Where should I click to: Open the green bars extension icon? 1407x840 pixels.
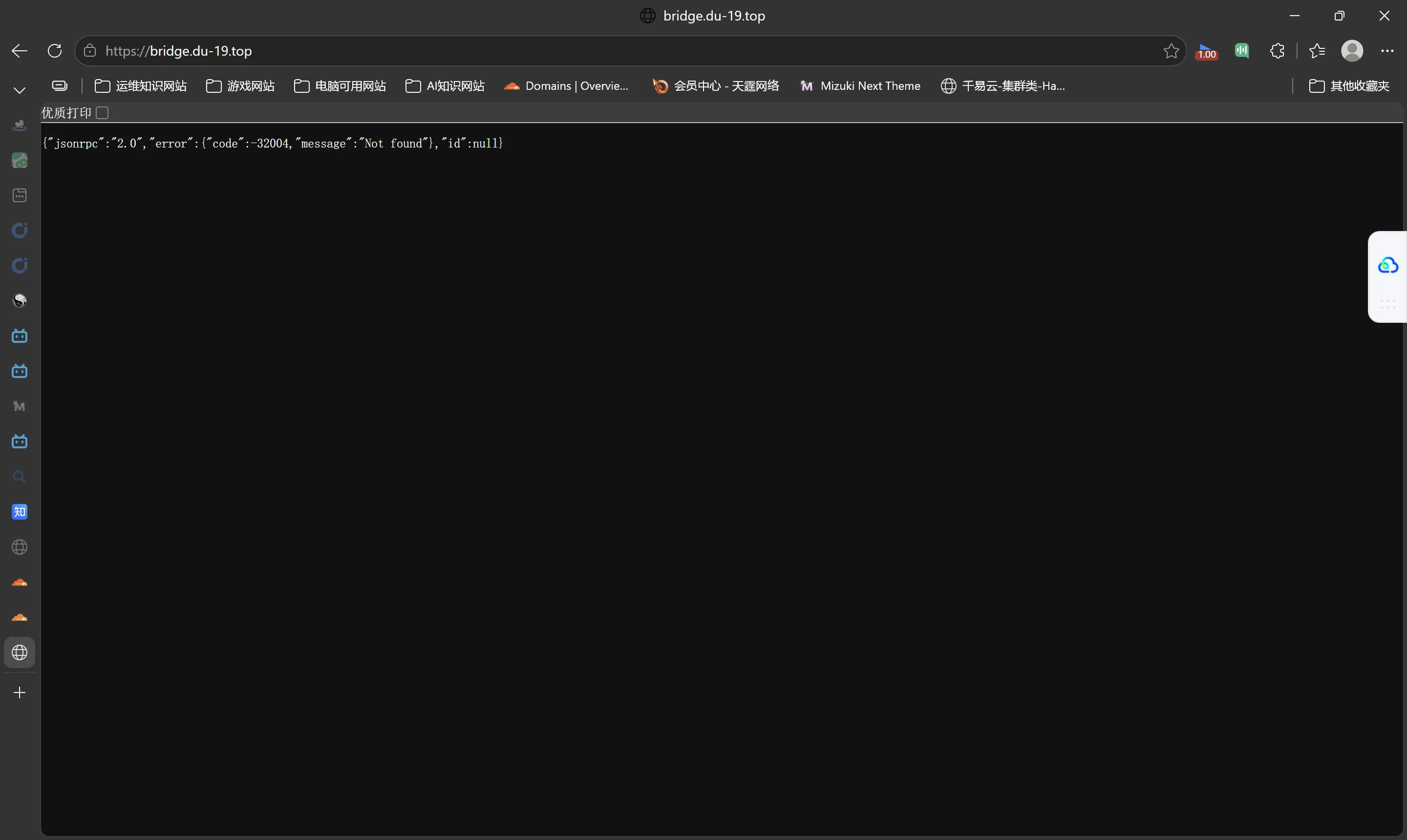(1242, 50)
